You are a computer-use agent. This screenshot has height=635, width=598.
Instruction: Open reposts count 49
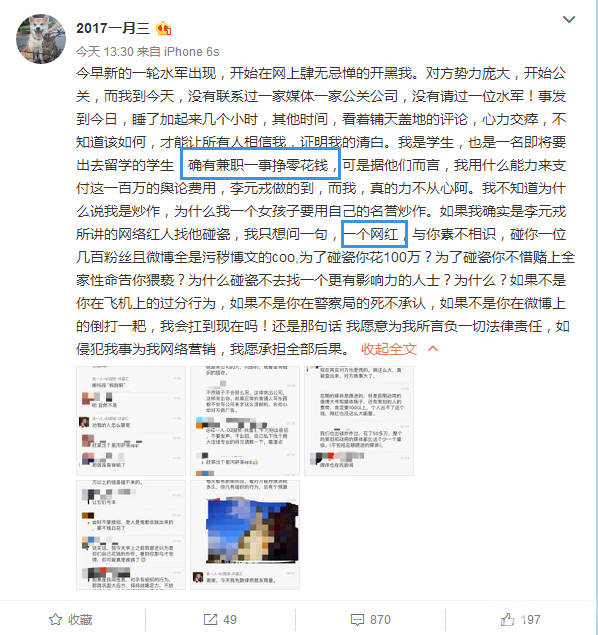click(230, 620)
